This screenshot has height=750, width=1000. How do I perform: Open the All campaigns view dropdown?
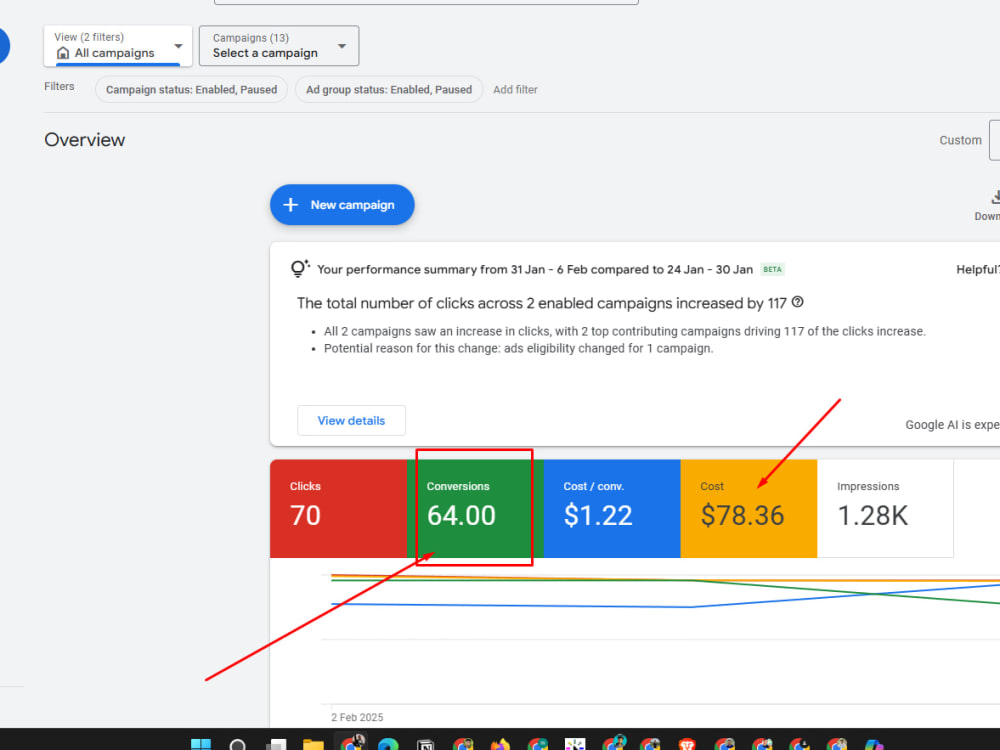[x=118, y=46]
